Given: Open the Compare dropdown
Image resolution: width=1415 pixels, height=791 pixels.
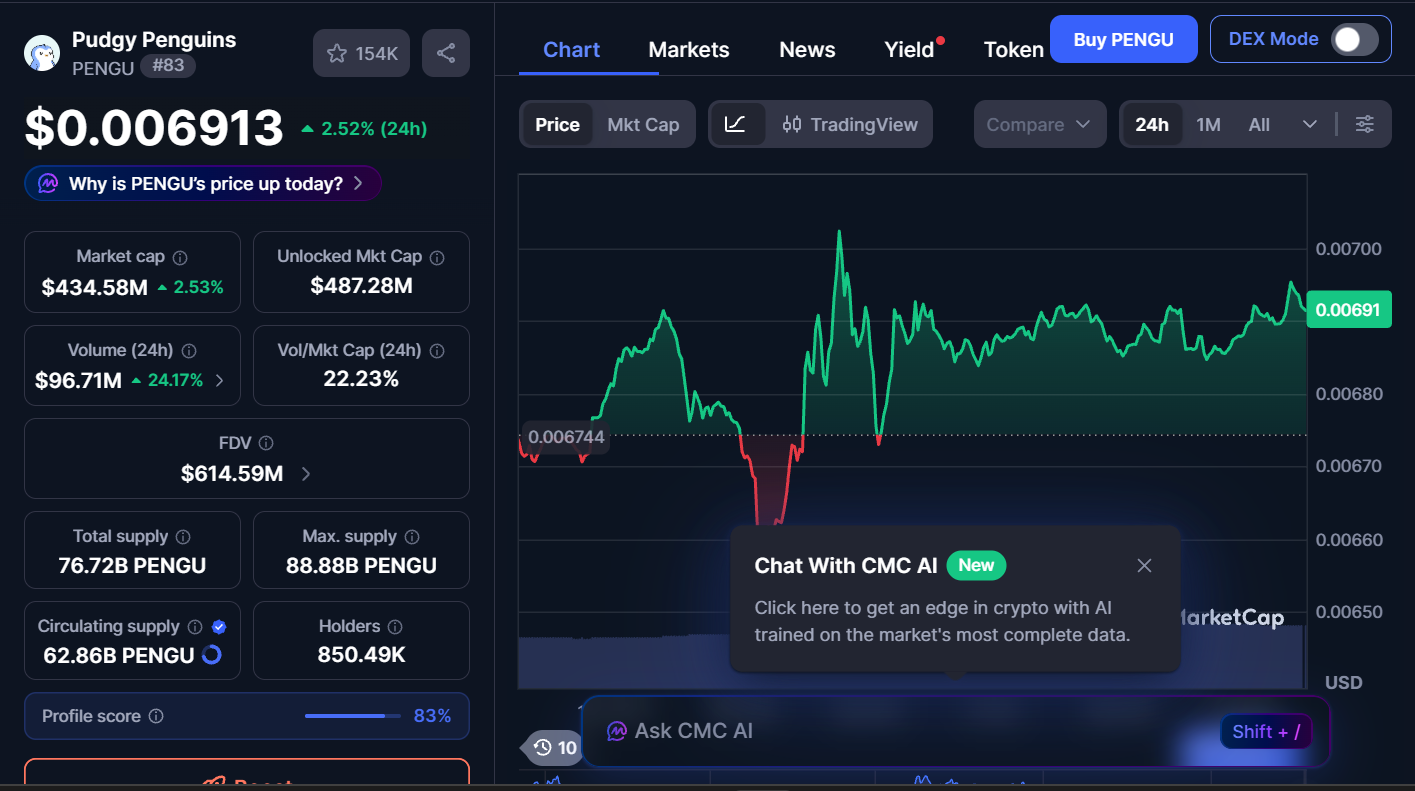Looking at the screenshot, I should click(x=1039, y=123).
